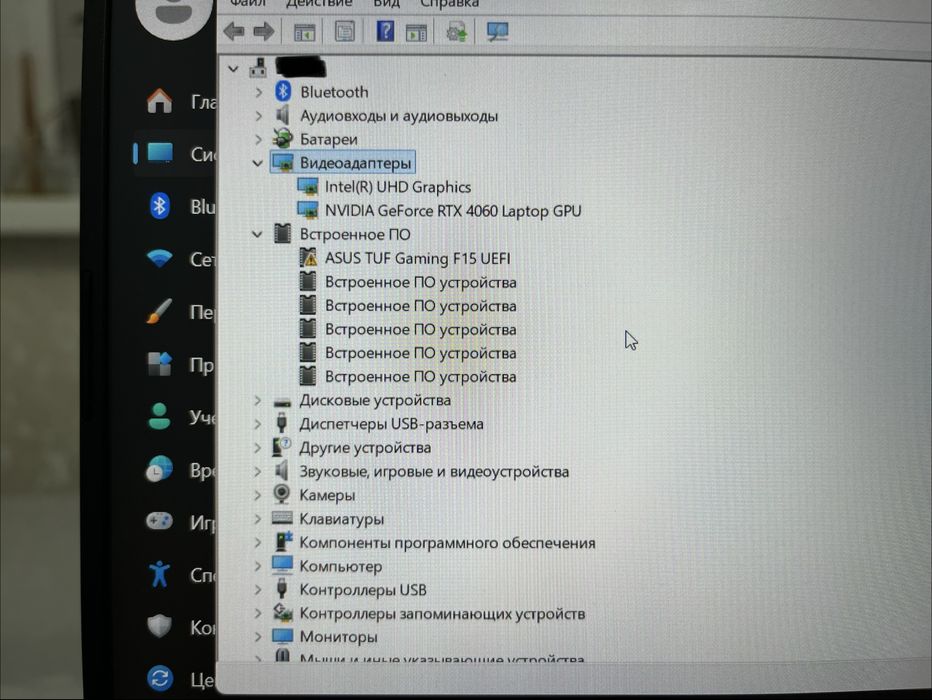The image size is (932, 700).
Task: Collapse the Встроенное ПО category
Action: click(x=257, y=234)
